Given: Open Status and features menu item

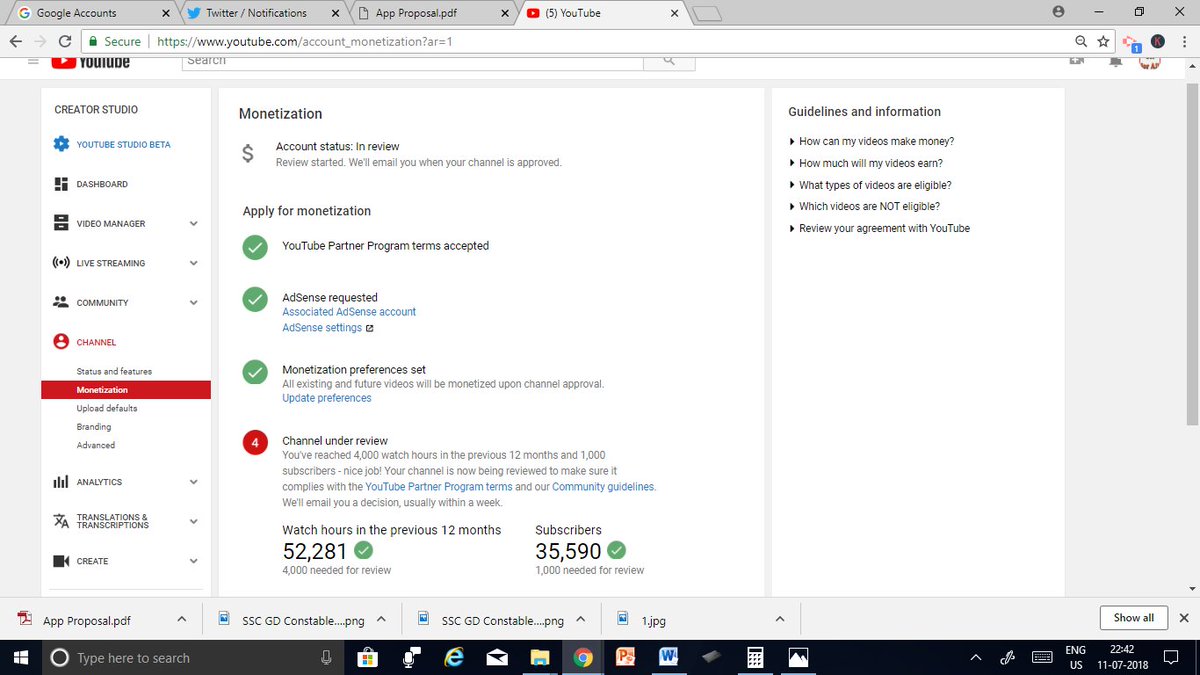Looking at the screenshot, I should pos(114,371).
